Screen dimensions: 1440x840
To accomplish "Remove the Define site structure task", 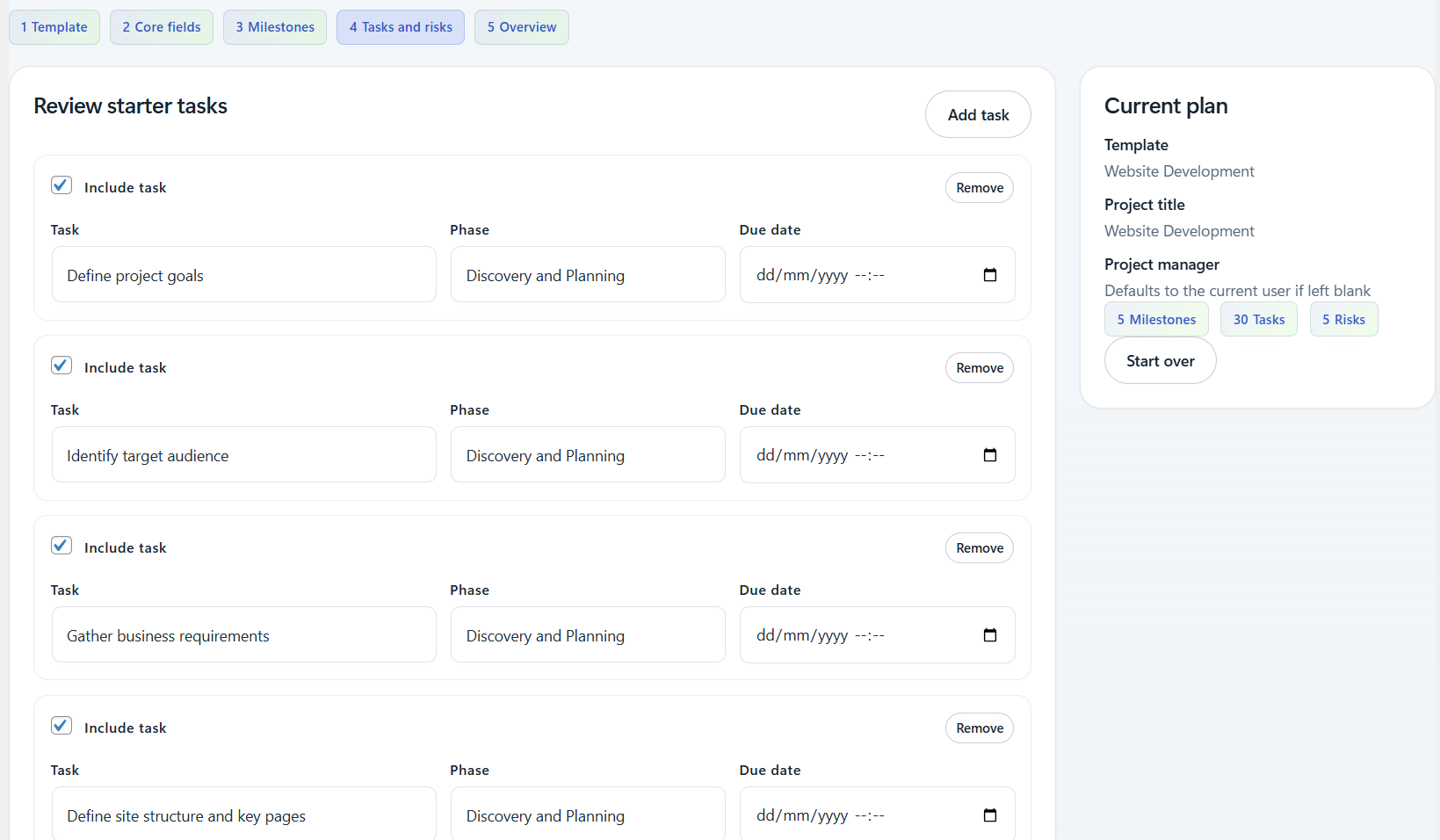I will (980, 728).
